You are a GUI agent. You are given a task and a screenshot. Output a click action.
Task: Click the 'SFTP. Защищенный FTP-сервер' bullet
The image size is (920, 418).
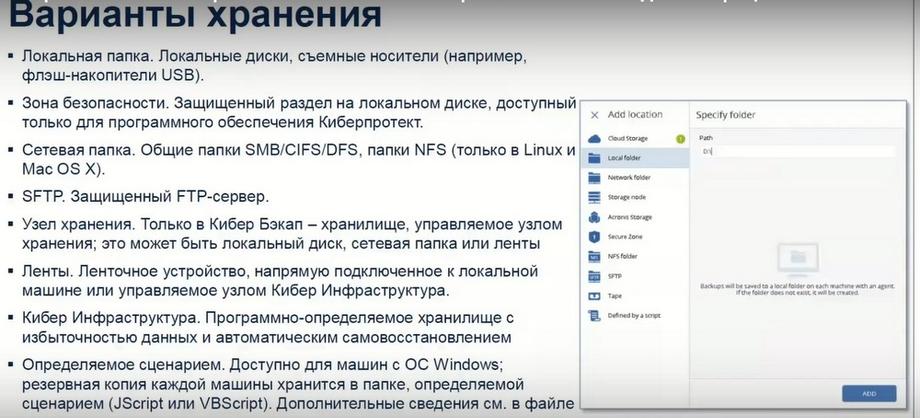[x=146, y=197]
